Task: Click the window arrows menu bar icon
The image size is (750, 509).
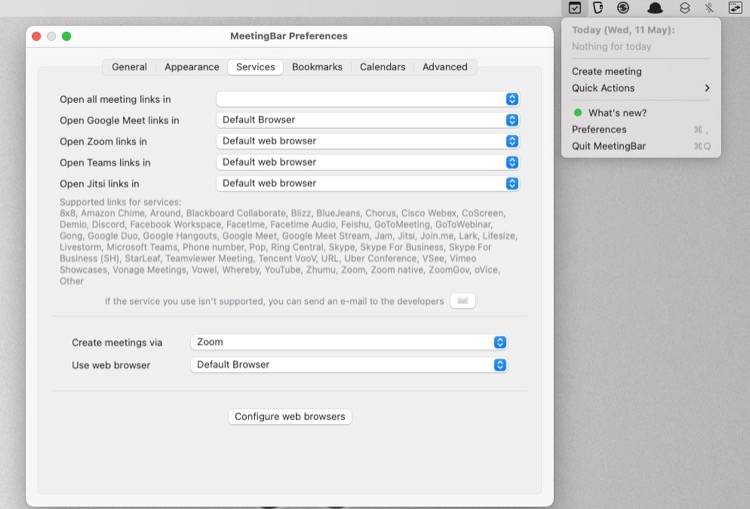Action: [735, 8]
